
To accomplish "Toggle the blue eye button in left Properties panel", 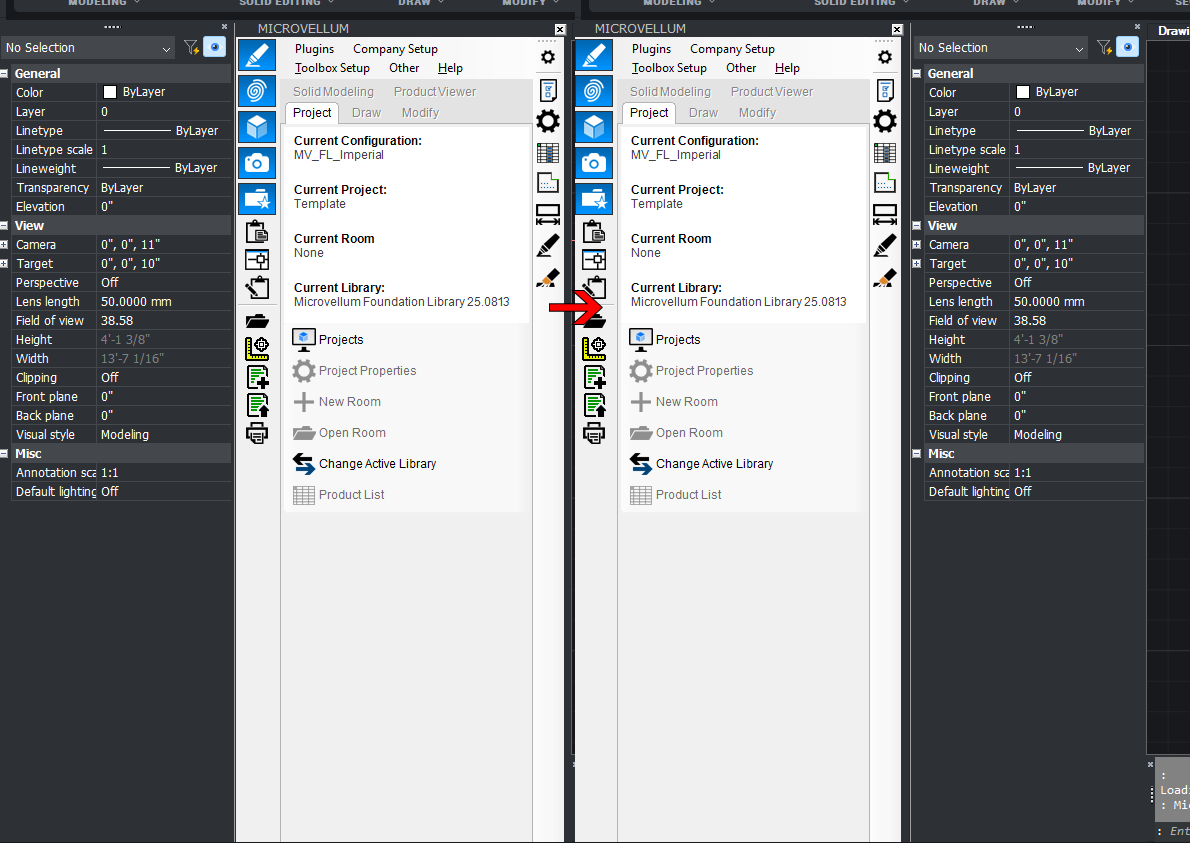I will pyautogui.click(x=214, y=47).
